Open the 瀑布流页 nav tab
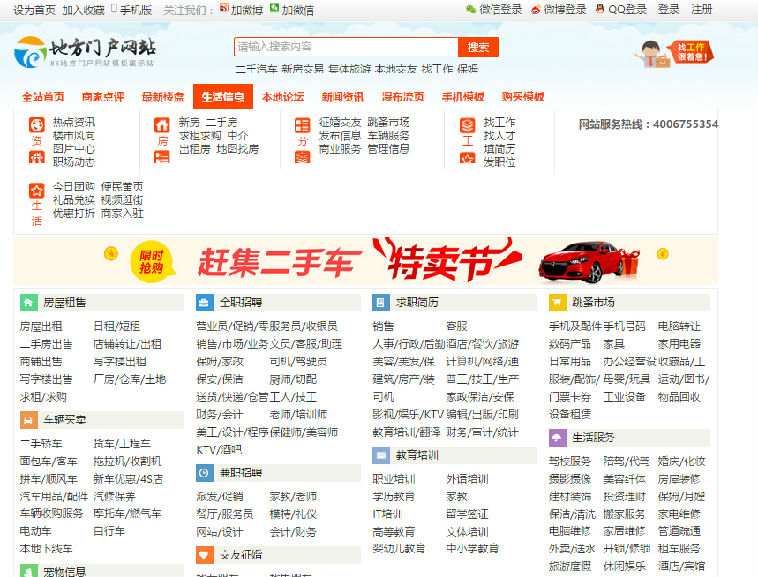Image resolution: width=758 pixels, height=577 pixels. click(403, 97)
